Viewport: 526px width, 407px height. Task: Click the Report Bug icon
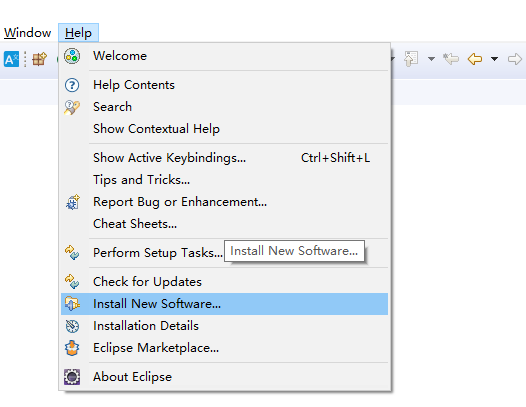click(73, 202)
